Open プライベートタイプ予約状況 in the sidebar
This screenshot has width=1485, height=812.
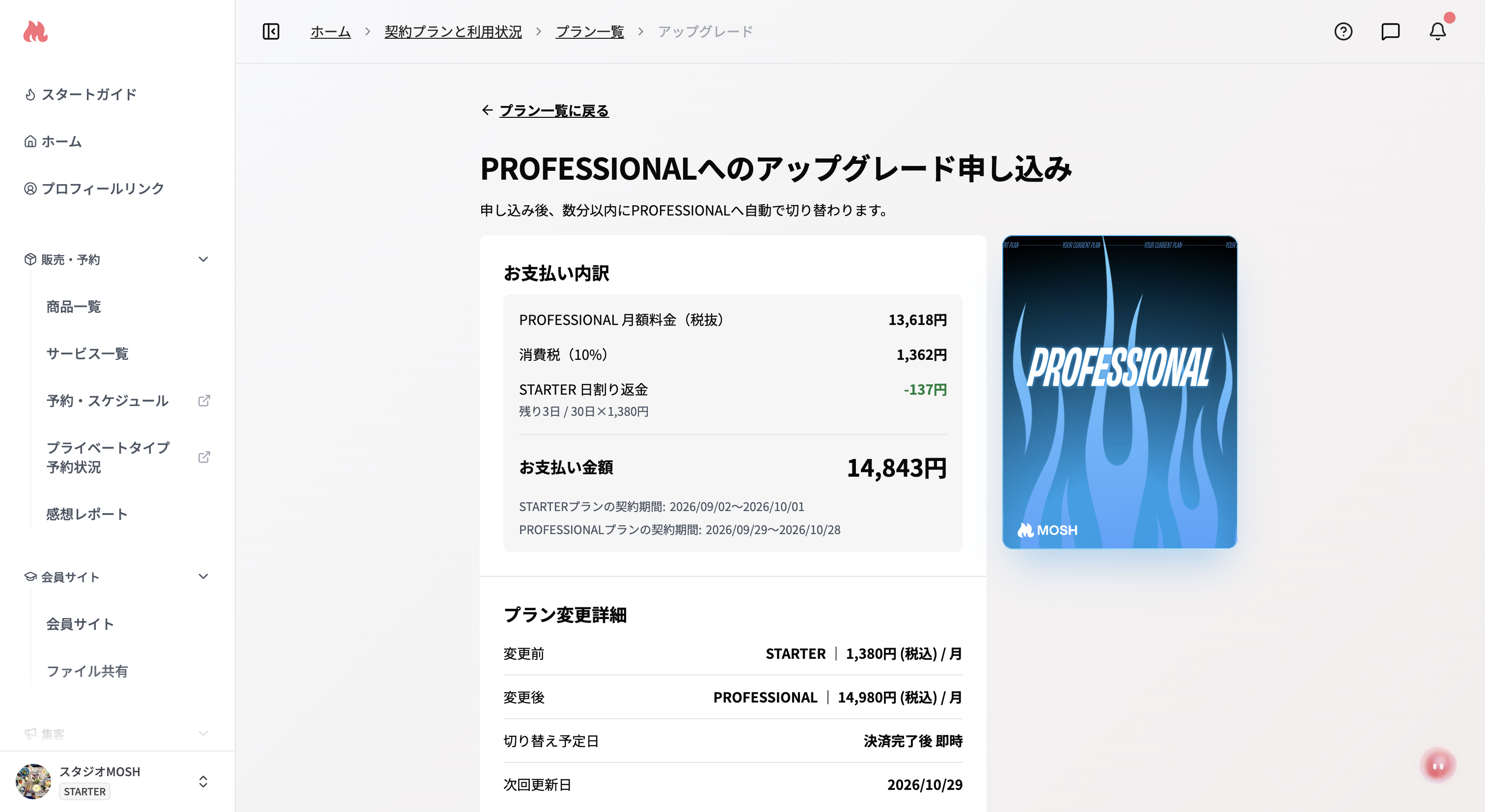[109, 457]
